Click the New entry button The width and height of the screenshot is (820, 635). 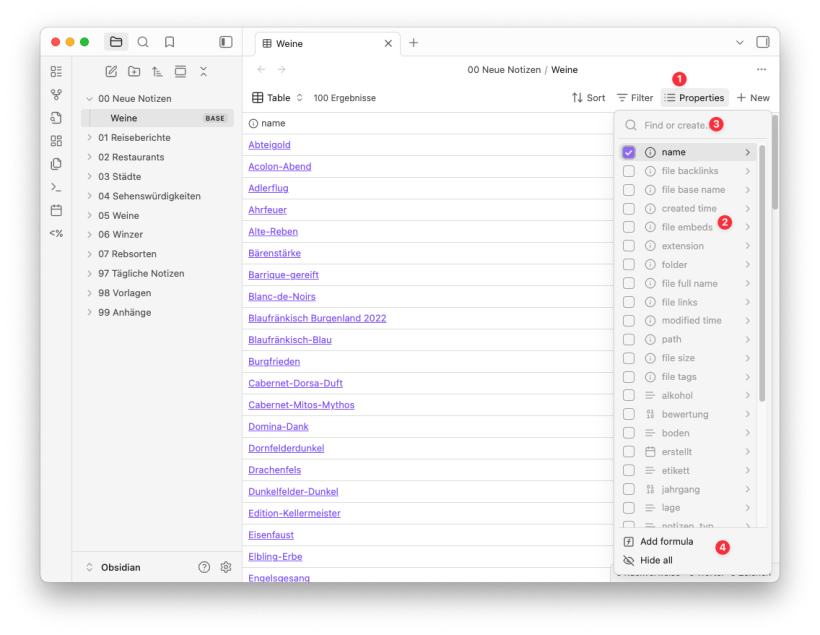pyautogui.click(x=753, y=98)
